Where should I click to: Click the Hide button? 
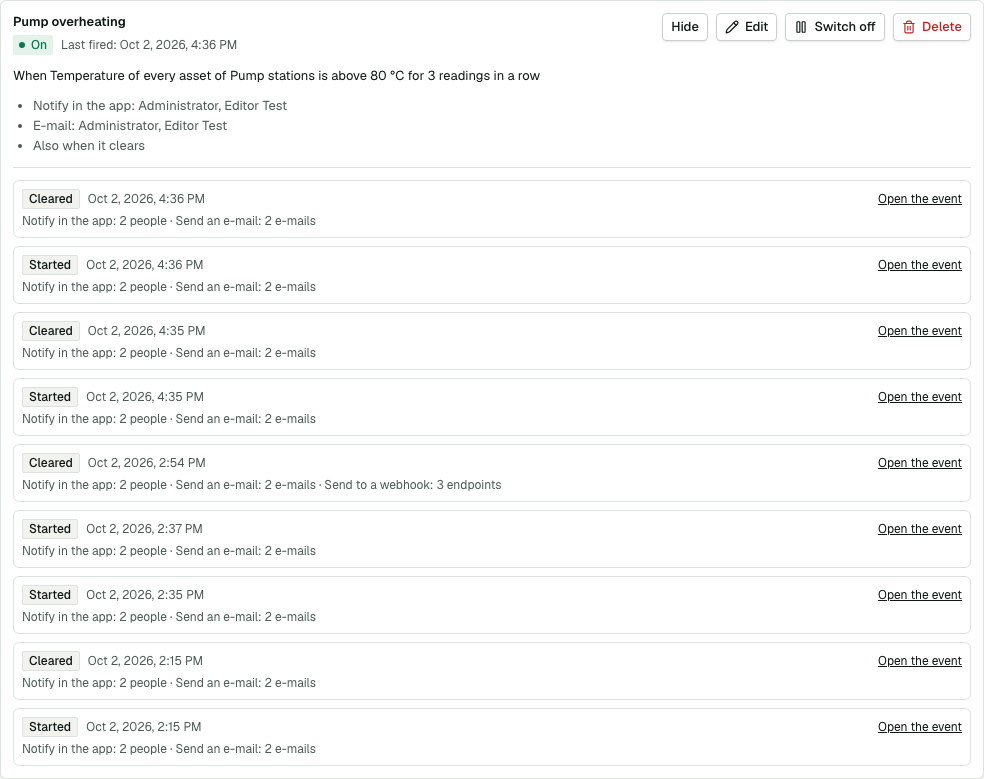tap(685, 27)
